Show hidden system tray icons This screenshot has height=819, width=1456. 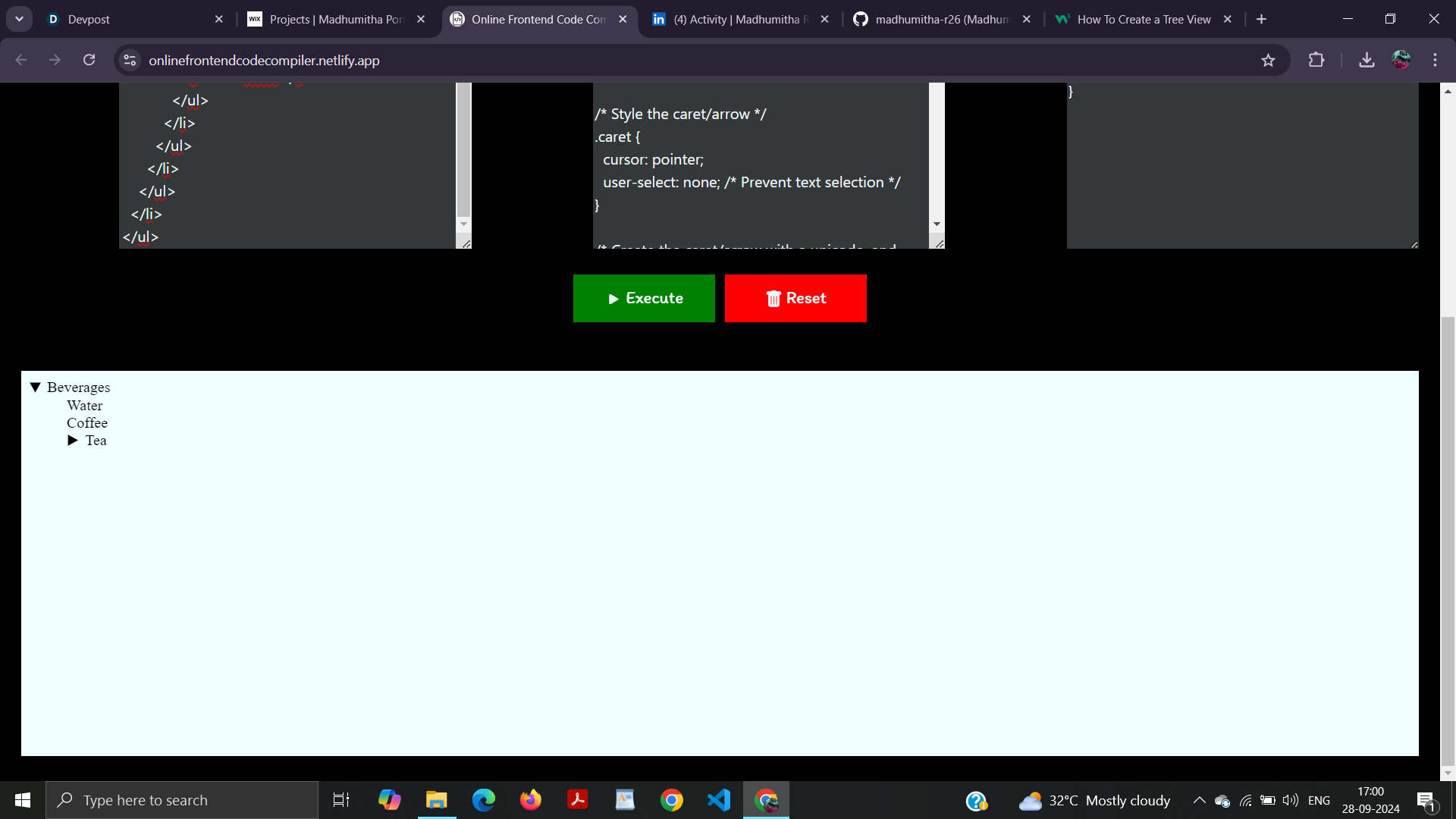click(1199, 800)
